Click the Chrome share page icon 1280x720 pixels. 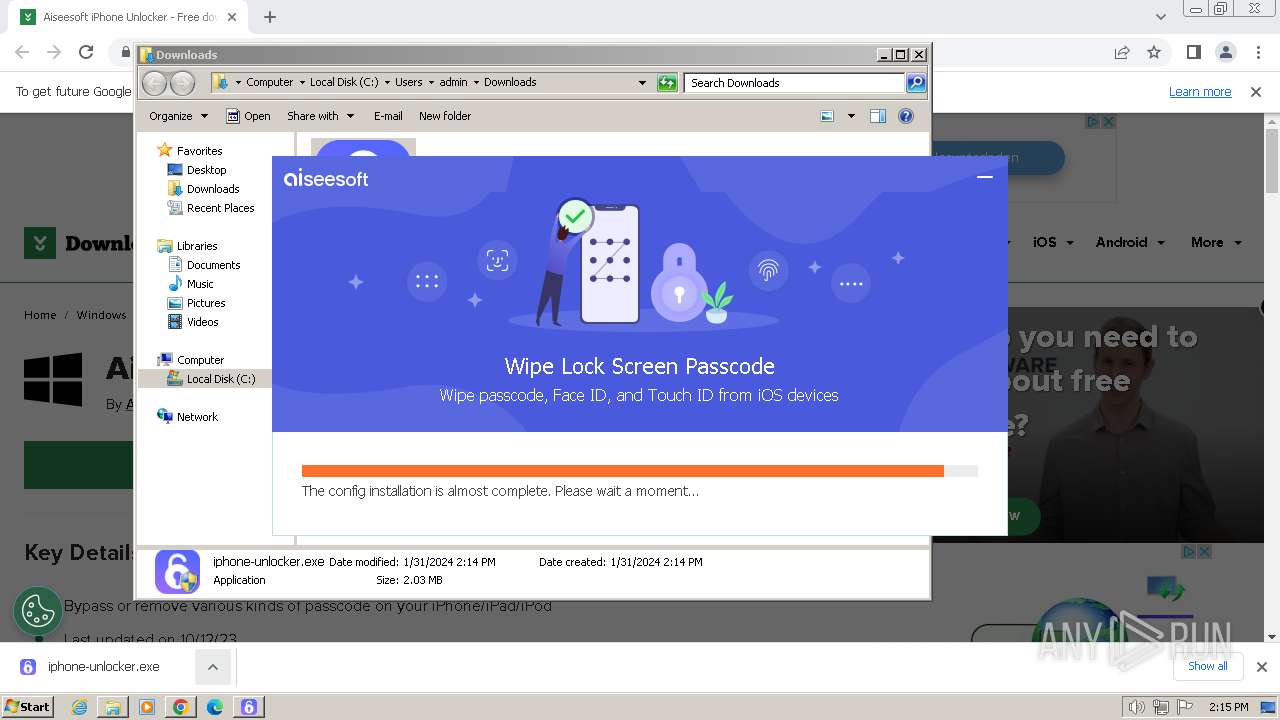click(x=1122, y=53)
